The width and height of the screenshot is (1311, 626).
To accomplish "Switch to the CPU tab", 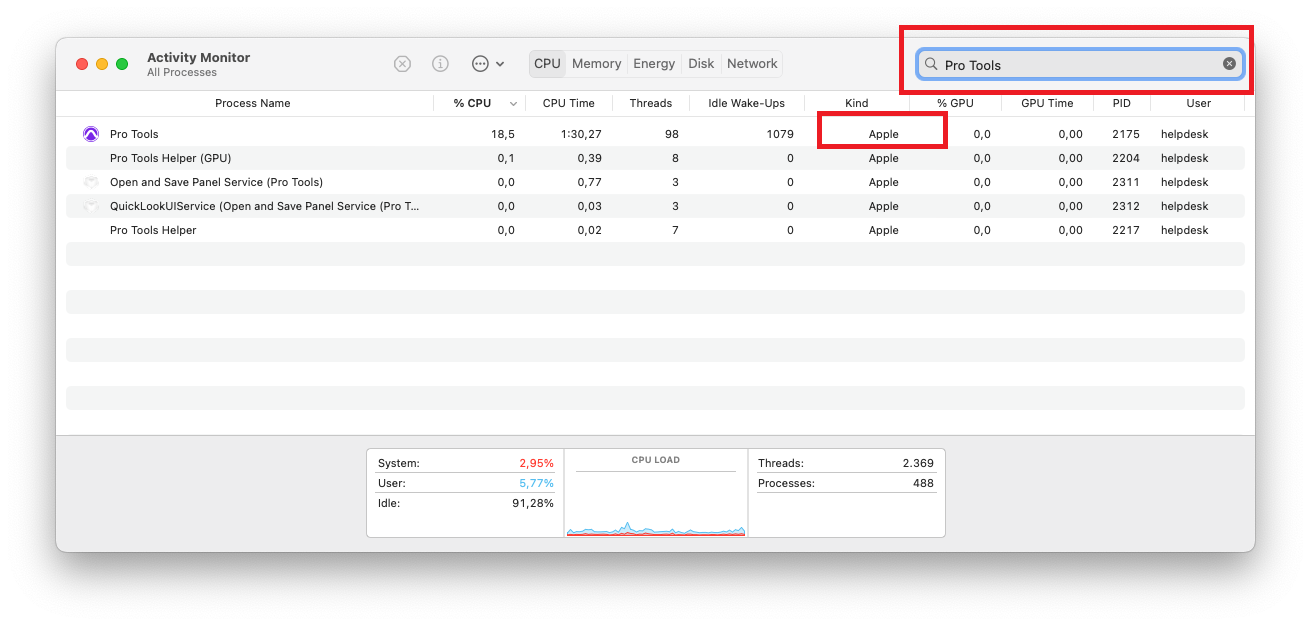I will click(x=547, y=64).
